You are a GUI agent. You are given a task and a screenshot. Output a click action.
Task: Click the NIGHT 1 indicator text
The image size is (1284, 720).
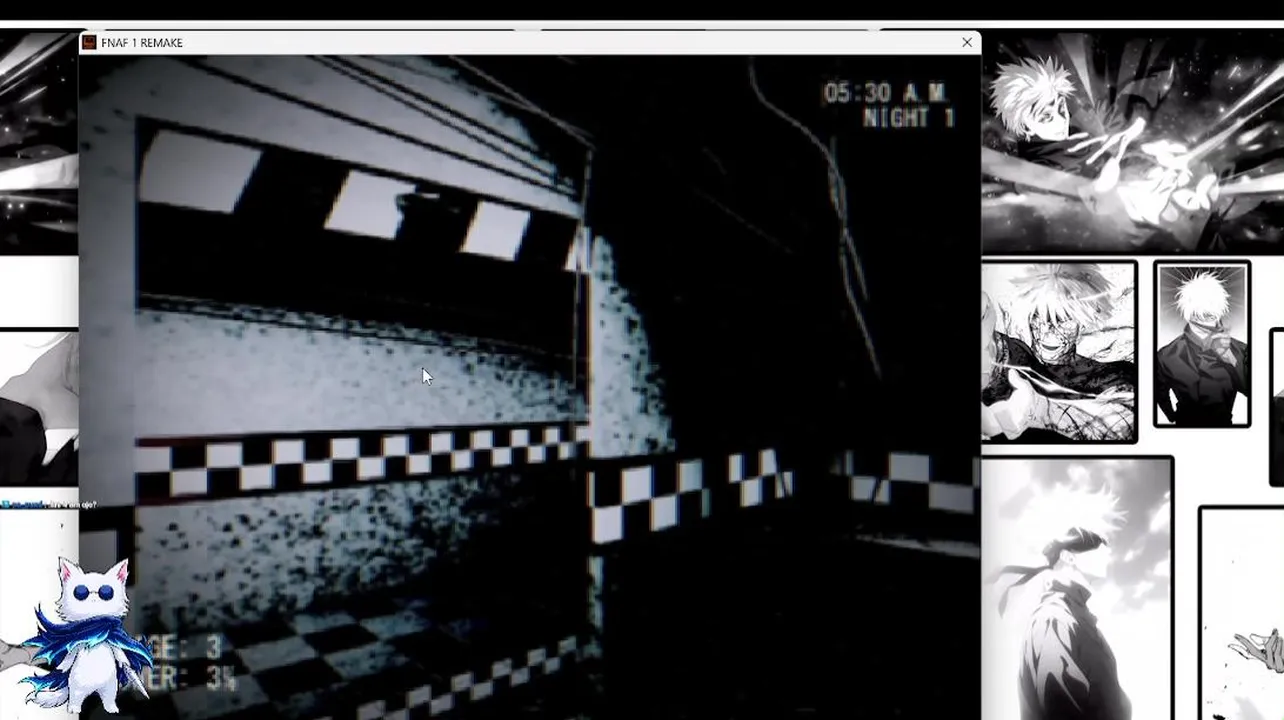pos(909,118)
